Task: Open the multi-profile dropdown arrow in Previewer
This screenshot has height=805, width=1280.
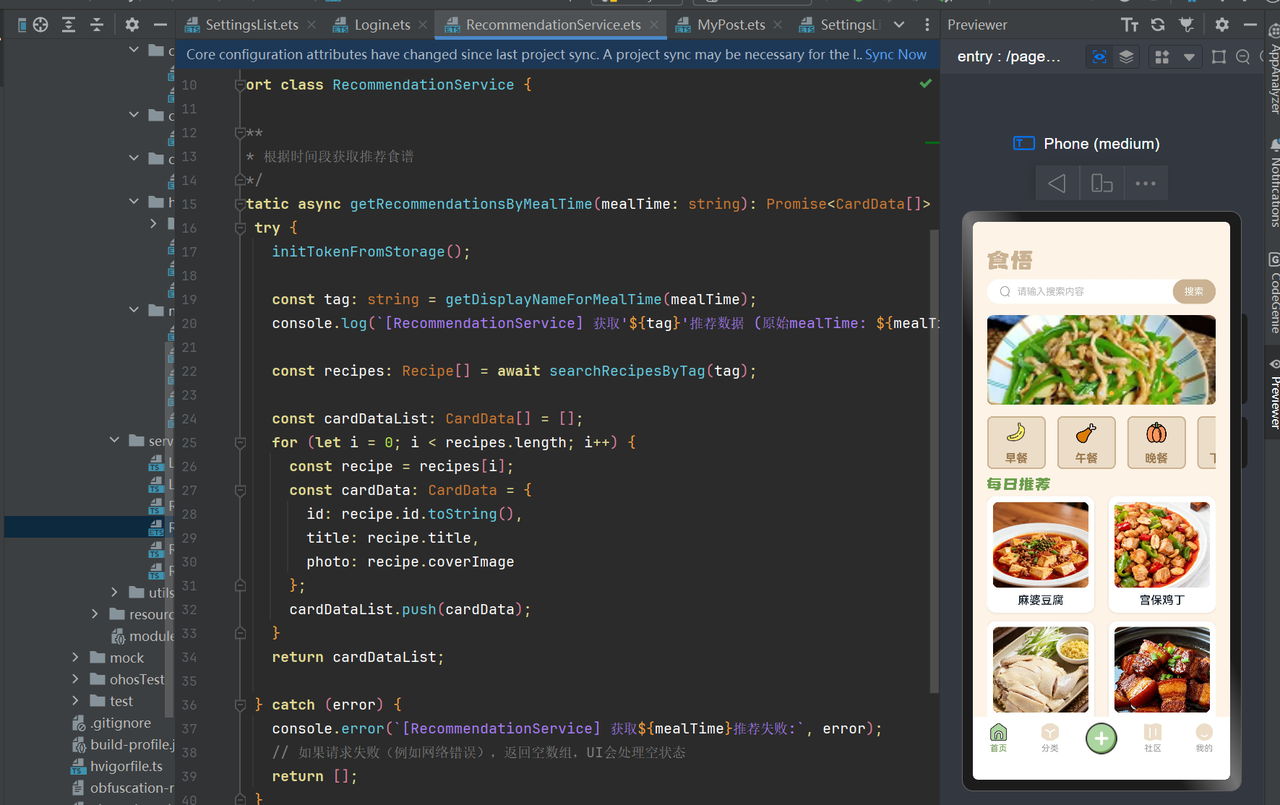Action: [1189, 57]
